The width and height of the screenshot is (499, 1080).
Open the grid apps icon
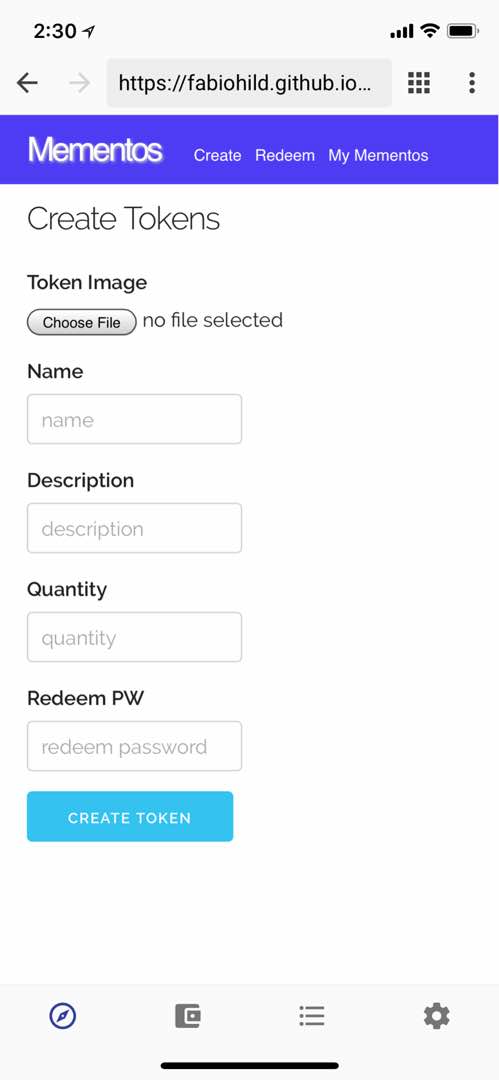coord(419,83)
